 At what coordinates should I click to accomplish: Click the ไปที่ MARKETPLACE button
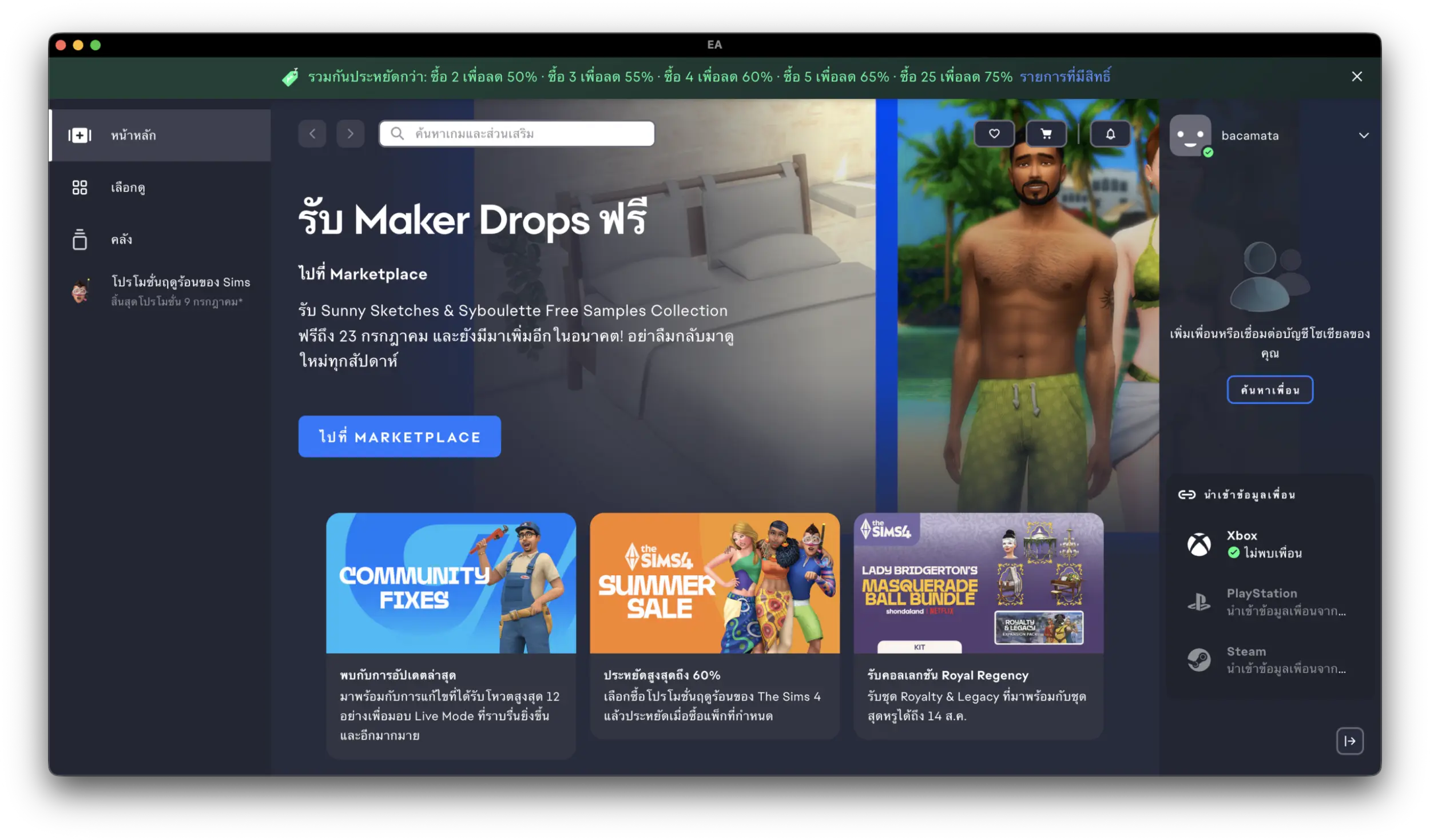point(400,437)
